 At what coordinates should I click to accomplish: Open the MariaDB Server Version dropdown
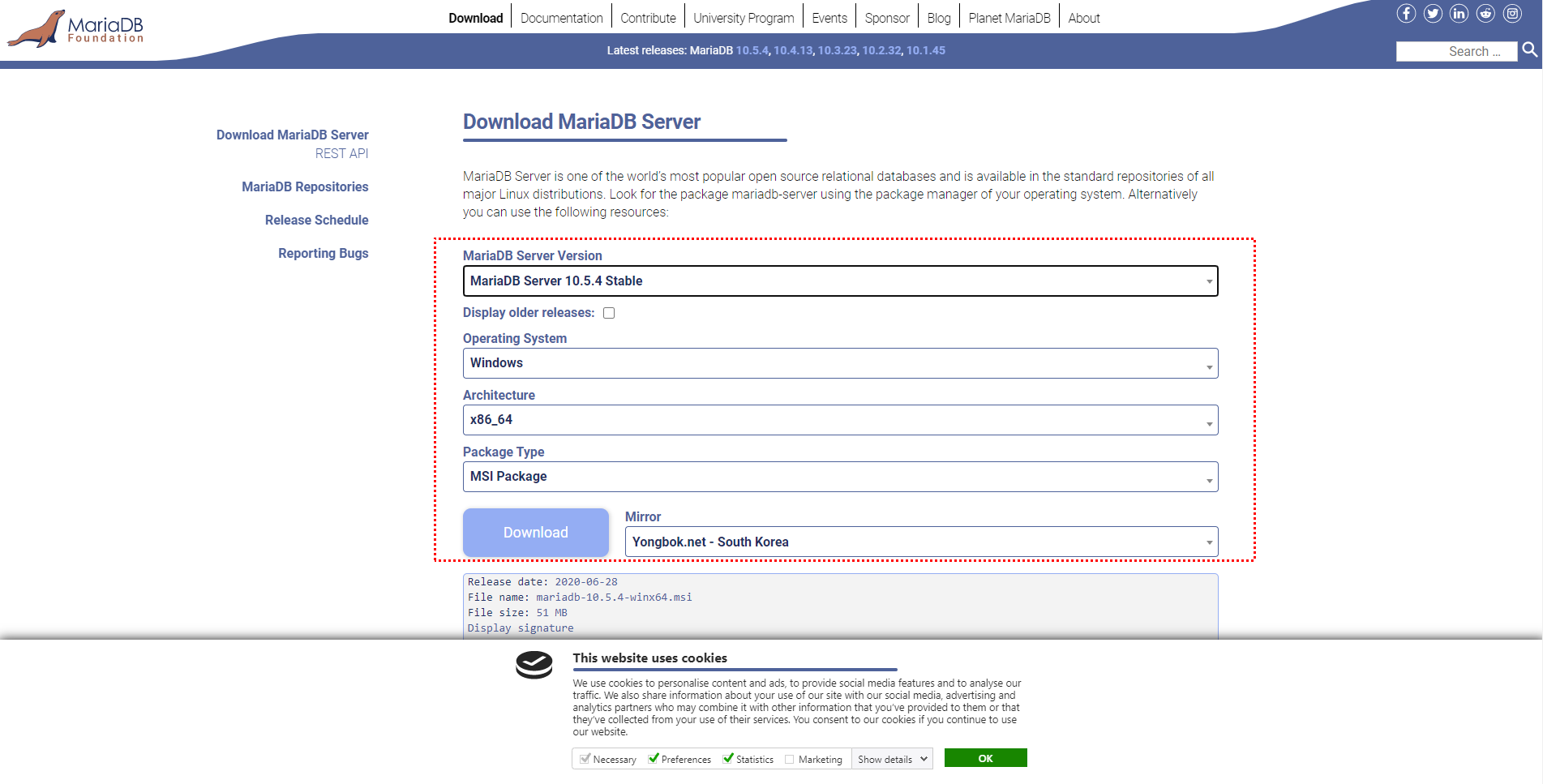click(840, 281)
